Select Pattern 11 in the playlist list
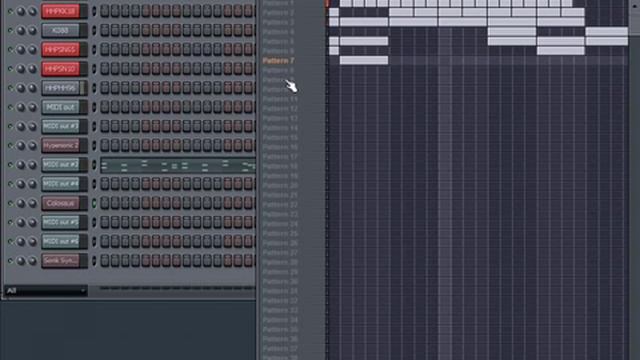The height and width of the screenshot is (360, 640). [x=280, y=99]
